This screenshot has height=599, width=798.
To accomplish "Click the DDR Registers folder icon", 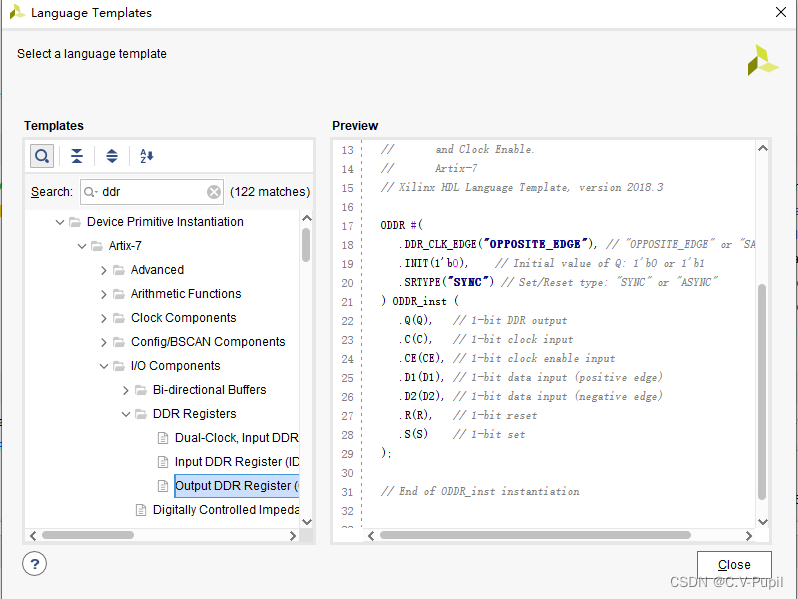I will (141, 414).
